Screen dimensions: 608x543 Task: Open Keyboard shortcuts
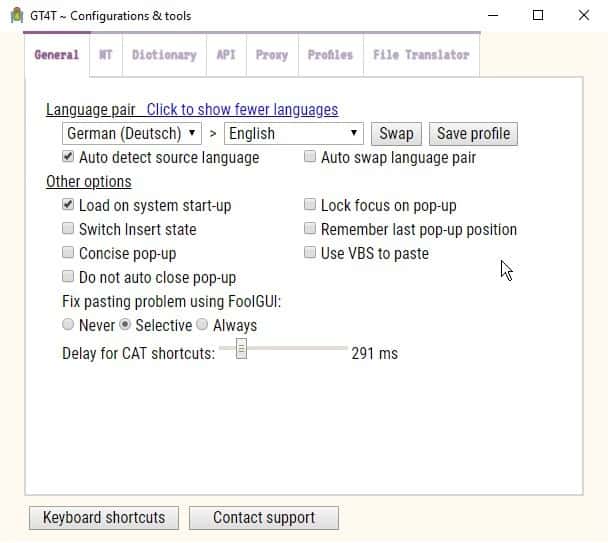[104, 517]
